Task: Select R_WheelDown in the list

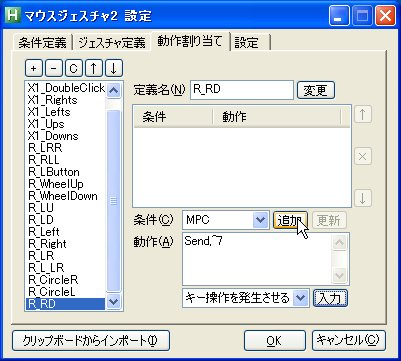Action: pos(66,196)
